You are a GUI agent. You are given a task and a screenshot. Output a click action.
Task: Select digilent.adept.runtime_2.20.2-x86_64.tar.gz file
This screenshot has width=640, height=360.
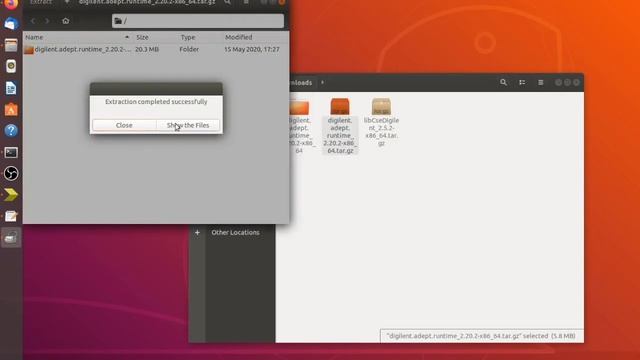(340, 127)
